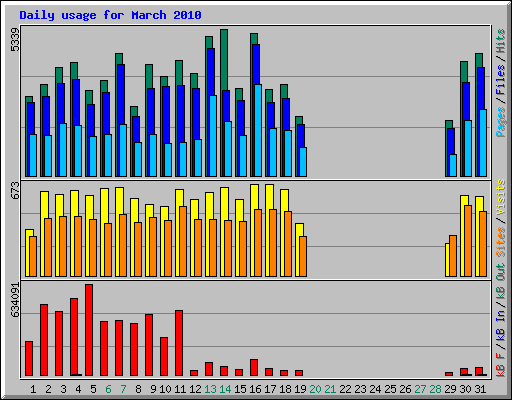This screenshot has height=400, width=512.
Task: Click the yellow Visits bar for day 17
Action: (x=269, y=197)
